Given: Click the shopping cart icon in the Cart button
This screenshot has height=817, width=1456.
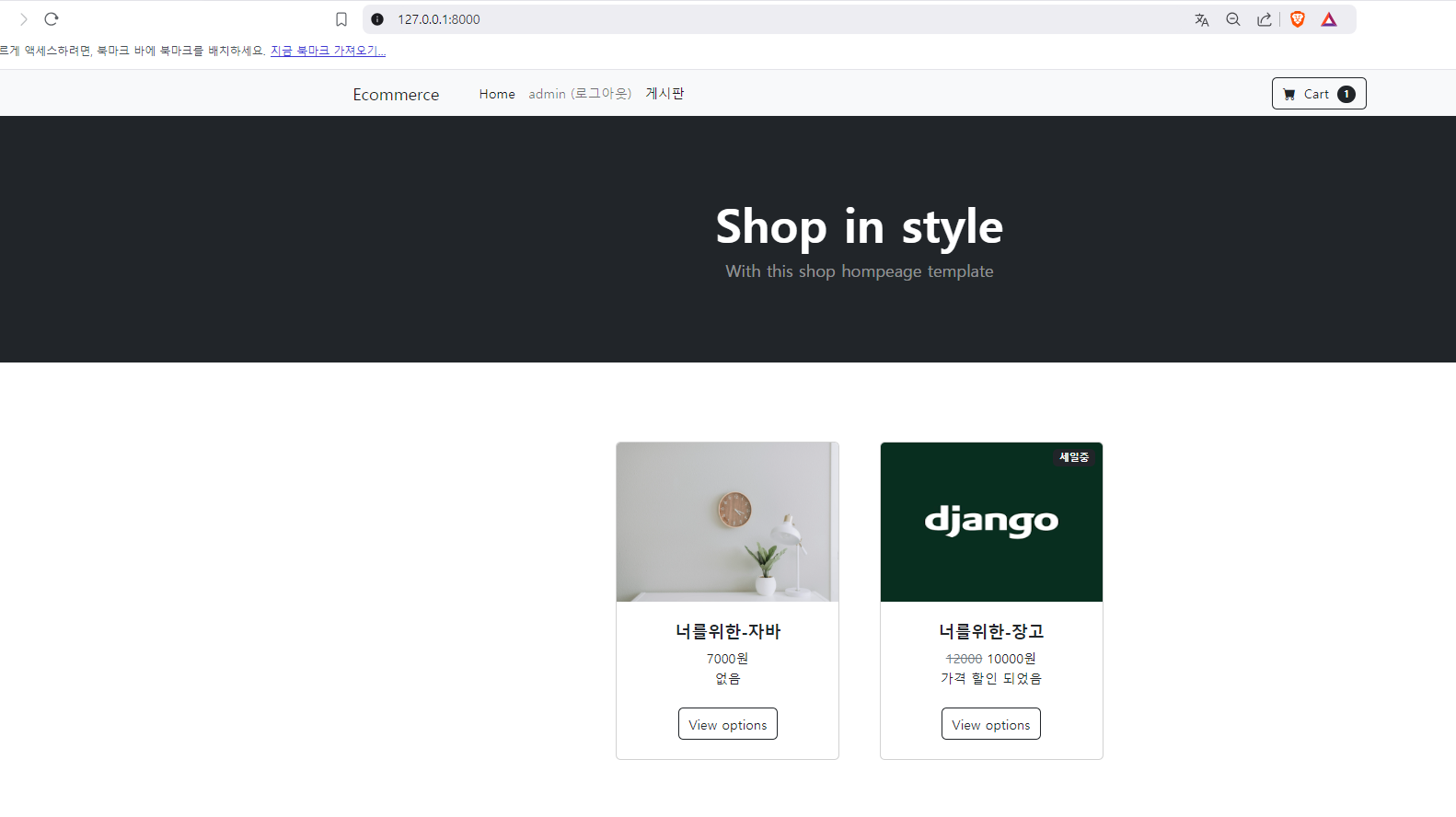Looking at the screenshot, I should pos(1289,94).
